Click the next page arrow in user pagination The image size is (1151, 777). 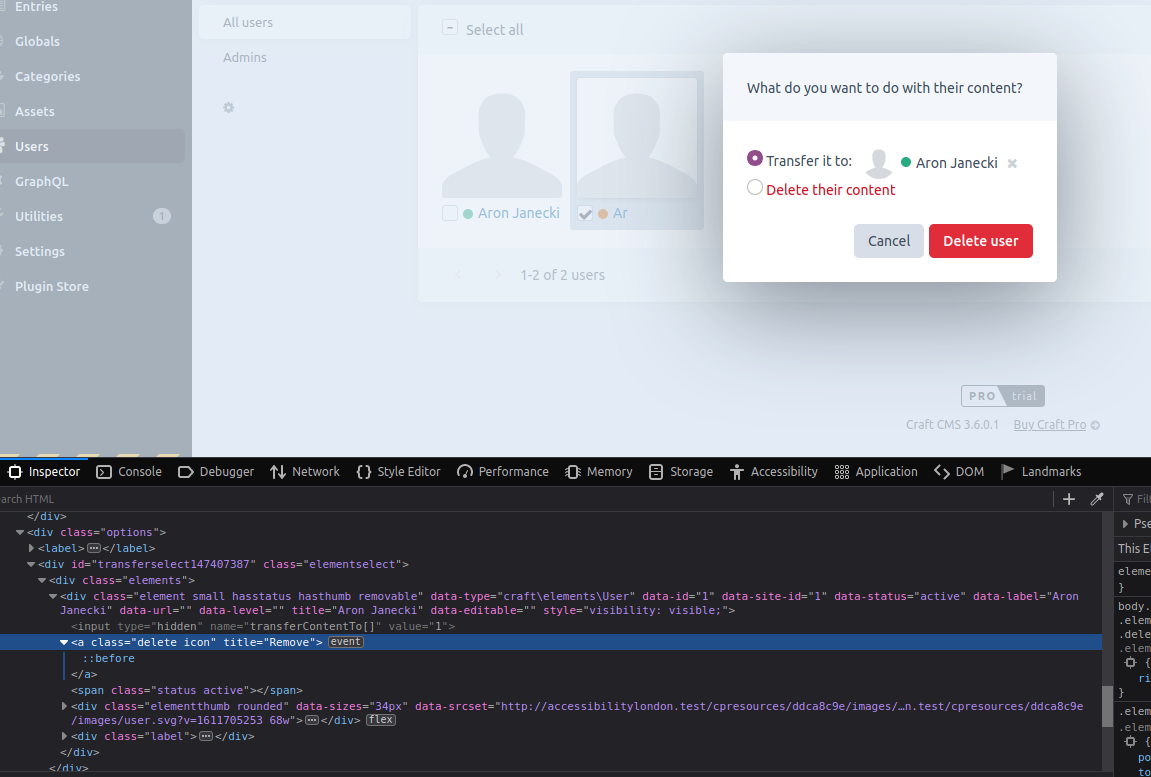497,274
